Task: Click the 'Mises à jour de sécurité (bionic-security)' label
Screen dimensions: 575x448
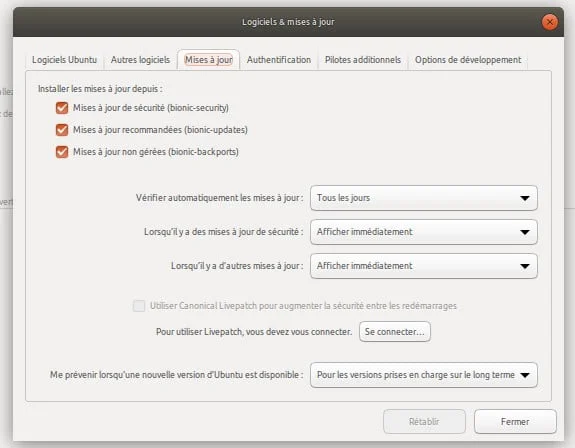Action: 151,108
